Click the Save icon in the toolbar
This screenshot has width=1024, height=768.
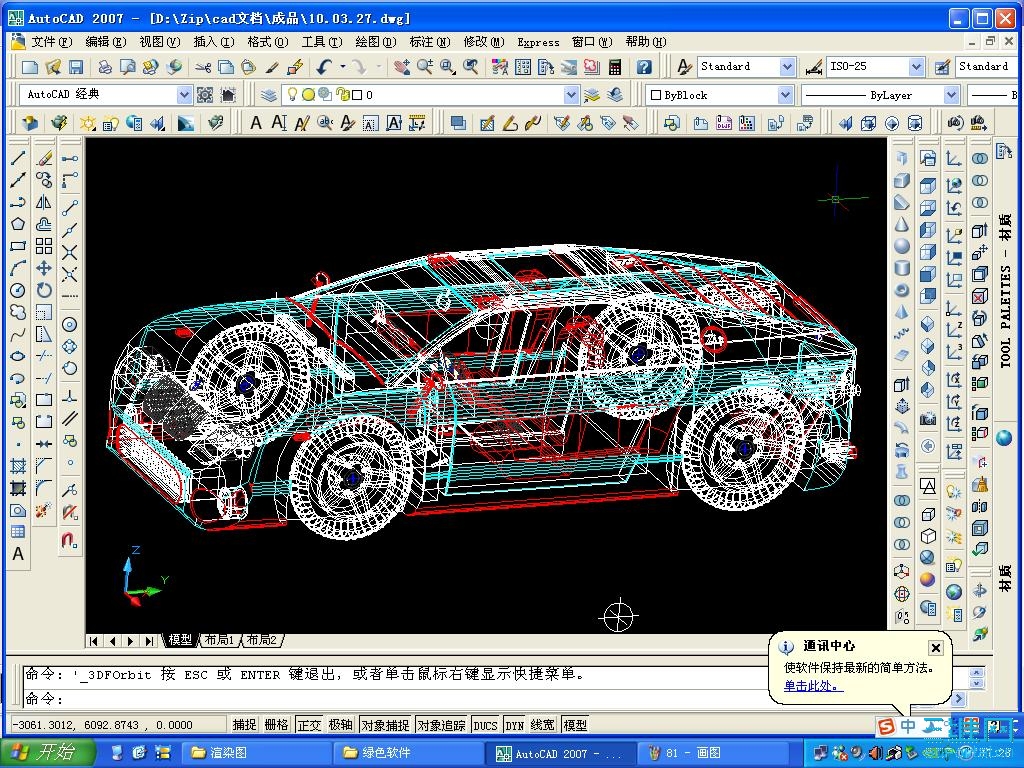(75, 67)
